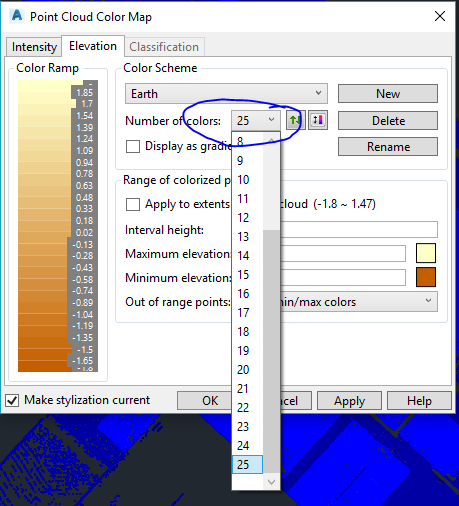This screenshot has height=506, width=459.
Task: Click the Minimum elevation input field
Action: coord(343,278)
